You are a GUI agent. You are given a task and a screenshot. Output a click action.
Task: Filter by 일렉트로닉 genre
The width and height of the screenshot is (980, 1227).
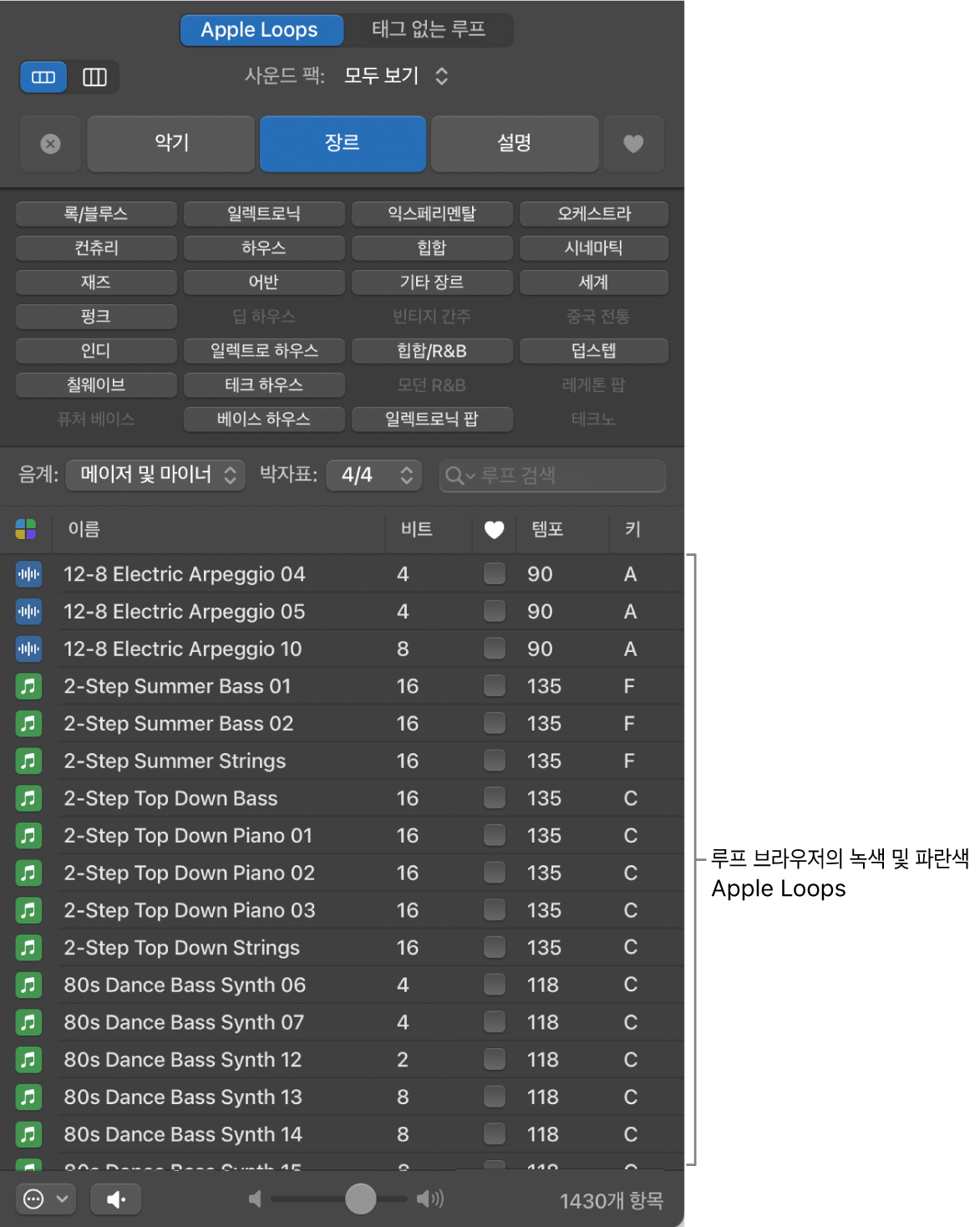coord(264,214)
